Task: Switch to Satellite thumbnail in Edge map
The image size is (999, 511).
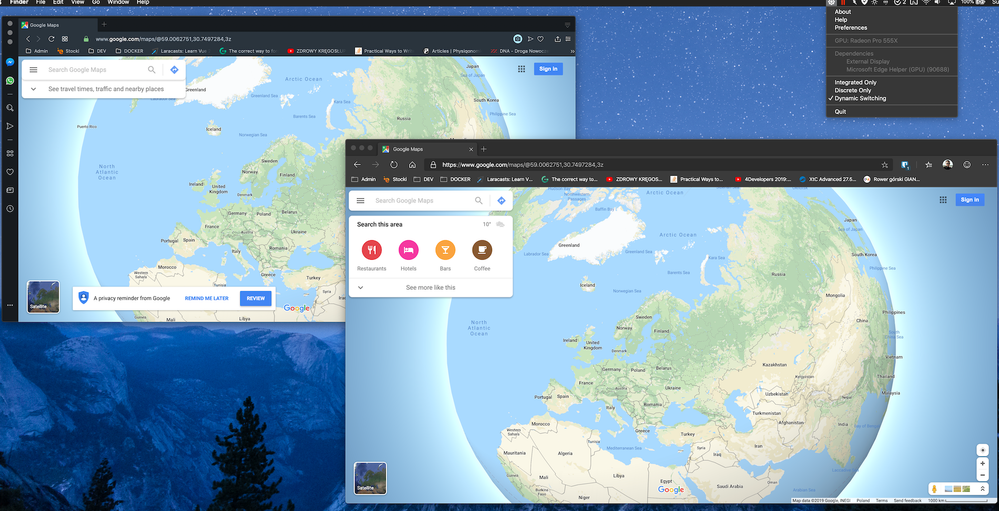Action: (370, 479)
